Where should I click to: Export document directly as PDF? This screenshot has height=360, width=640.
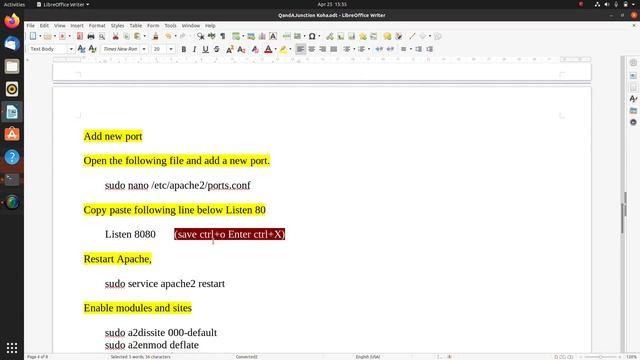(x=80, y=36)
